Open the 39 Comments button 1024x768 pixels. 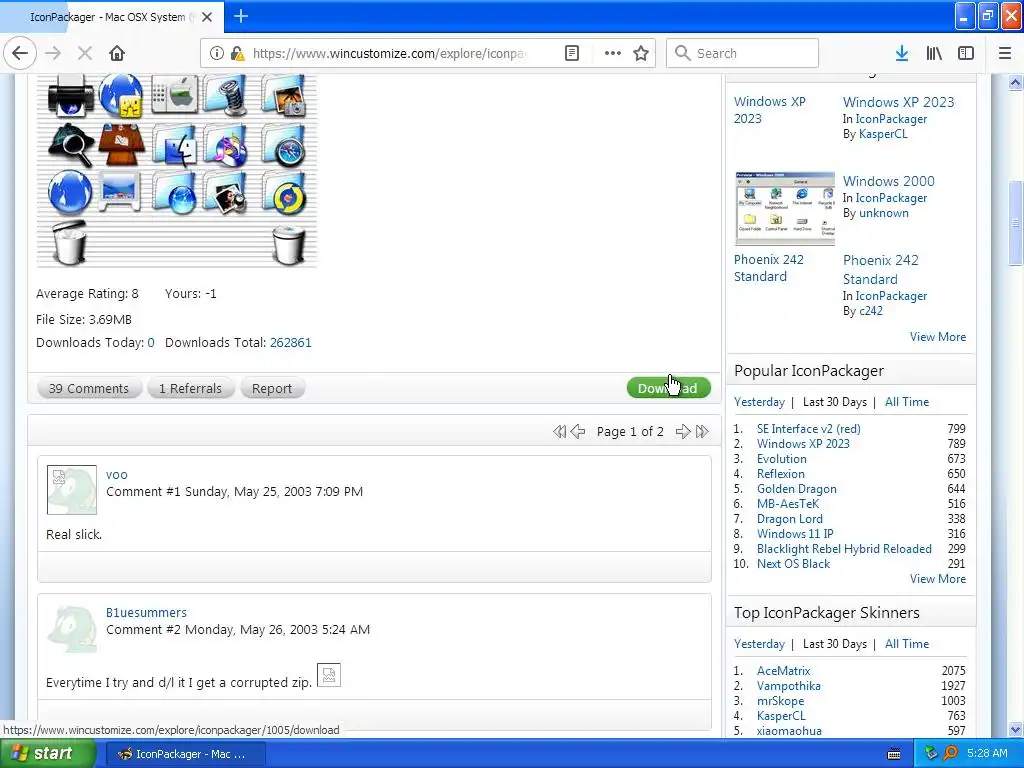(x=89, y=388)
